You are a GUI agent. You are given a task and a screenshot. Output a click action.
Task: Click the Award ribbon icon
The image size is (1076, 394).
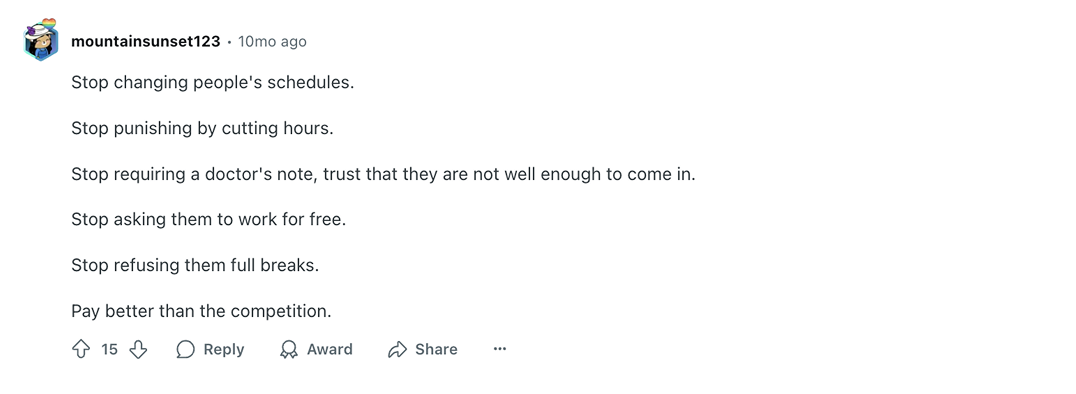(x=289, y=349)
